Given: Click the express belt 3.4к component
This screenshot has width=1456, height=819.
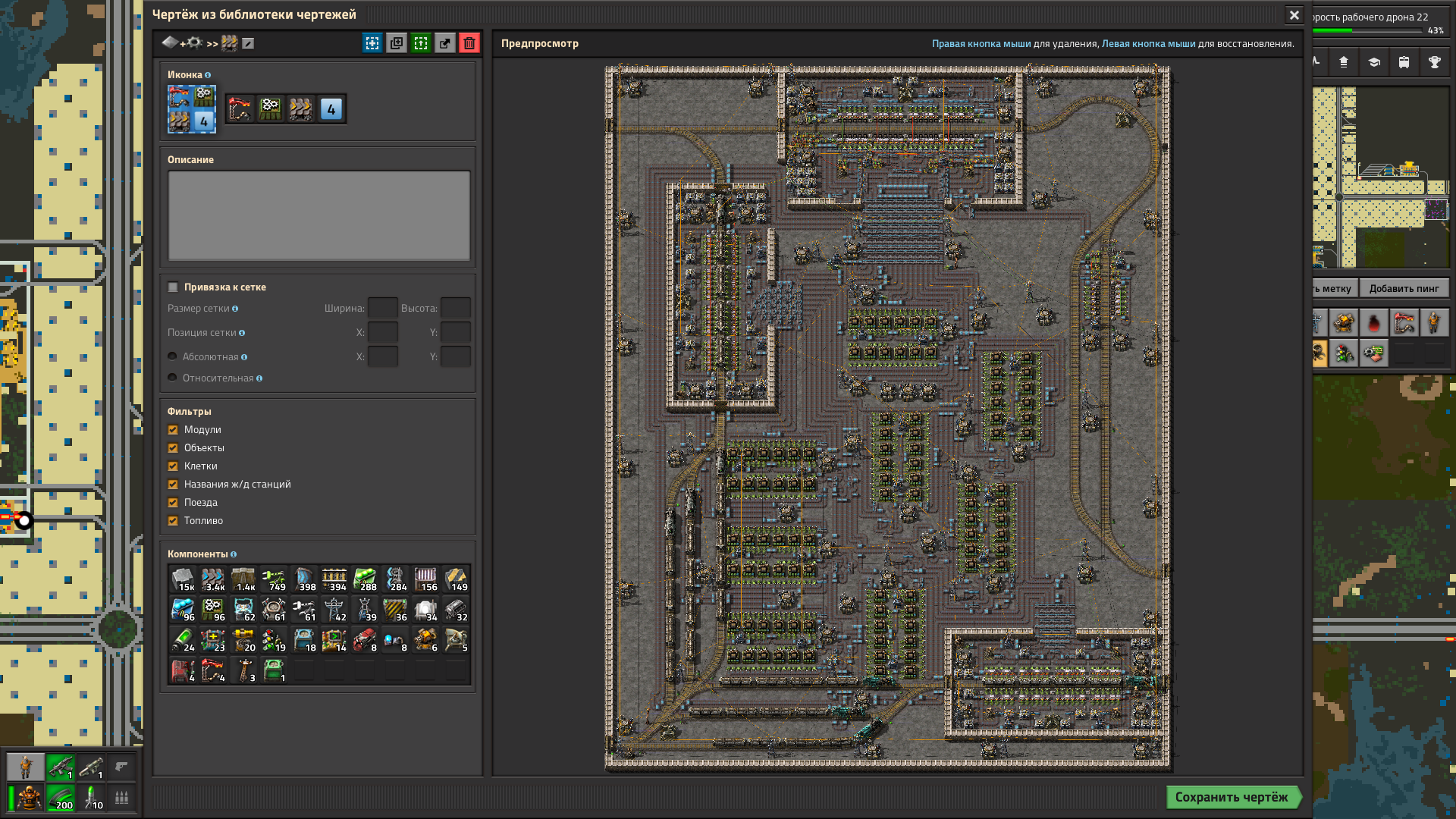Looking at the screenshot, I should tap(213, 579).
